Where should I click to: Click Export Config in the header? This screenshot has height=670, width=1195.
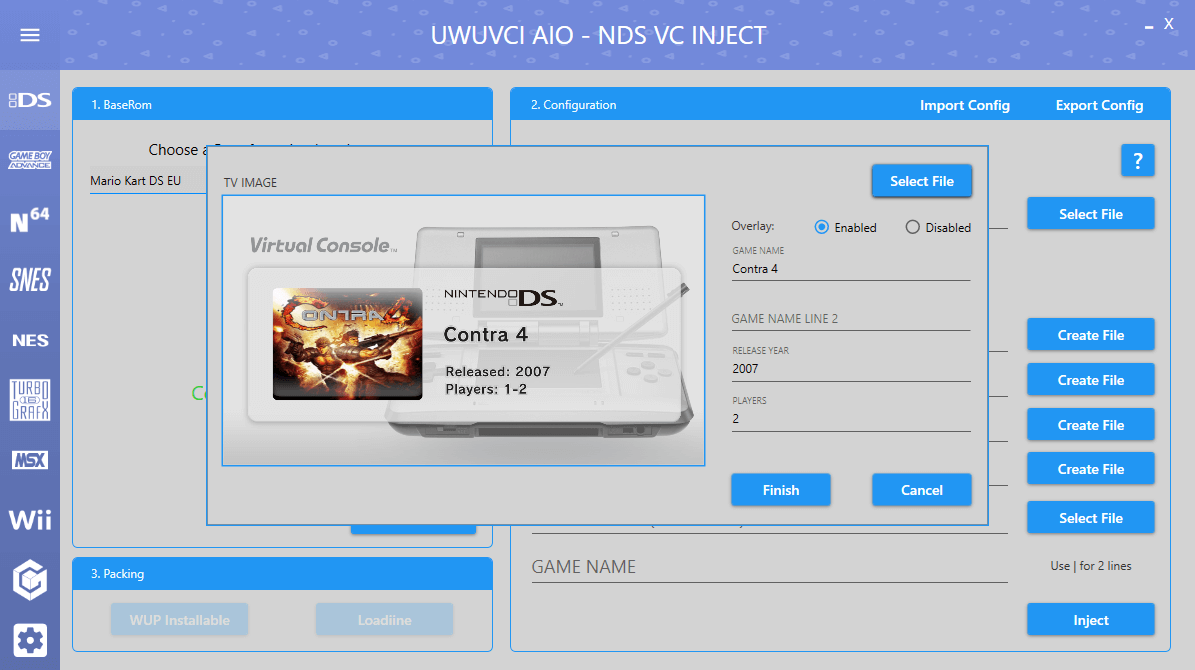coord(1099,105)
